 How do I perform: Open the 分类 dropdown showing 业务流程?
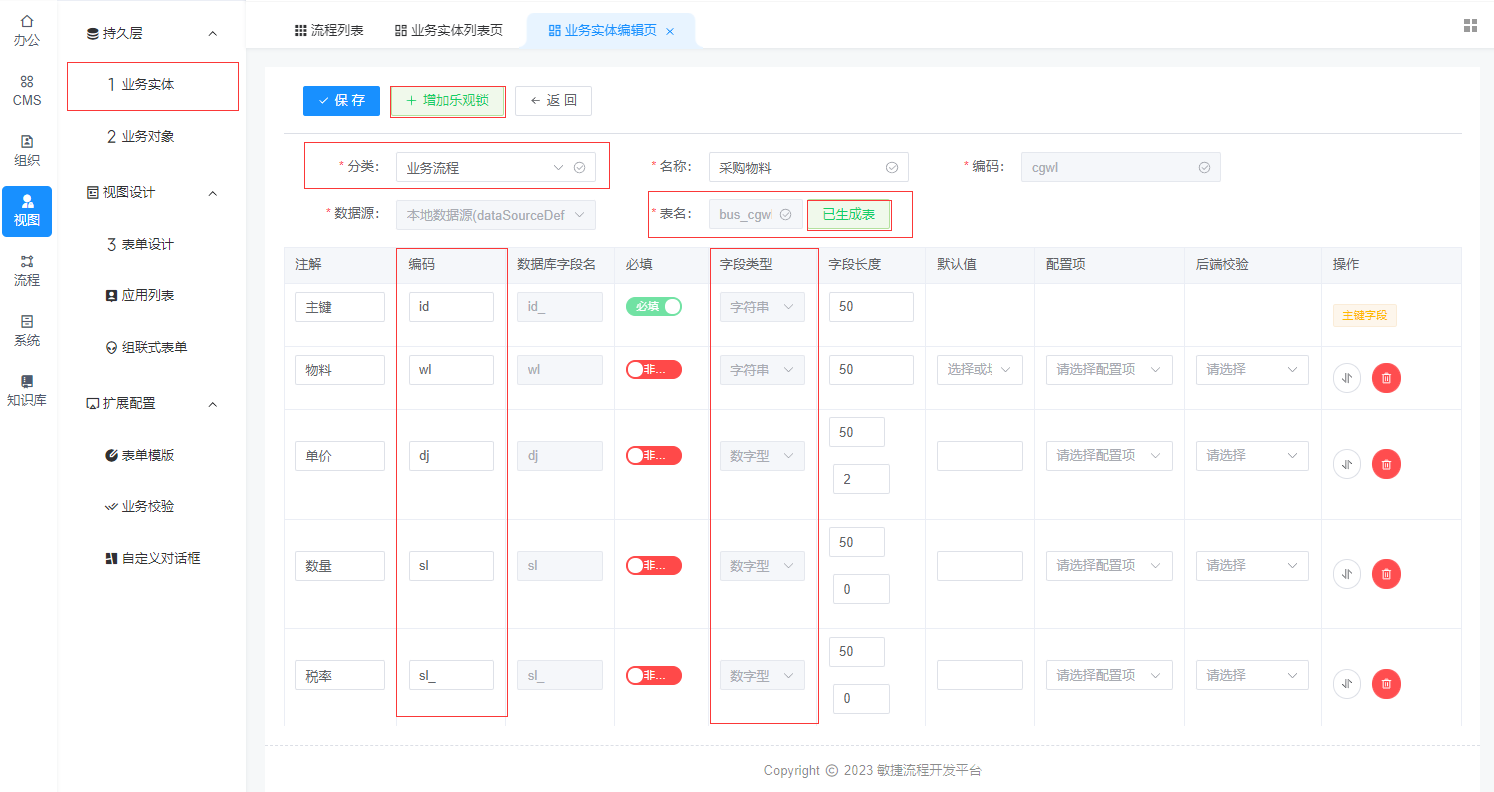(x=496, y=167)
